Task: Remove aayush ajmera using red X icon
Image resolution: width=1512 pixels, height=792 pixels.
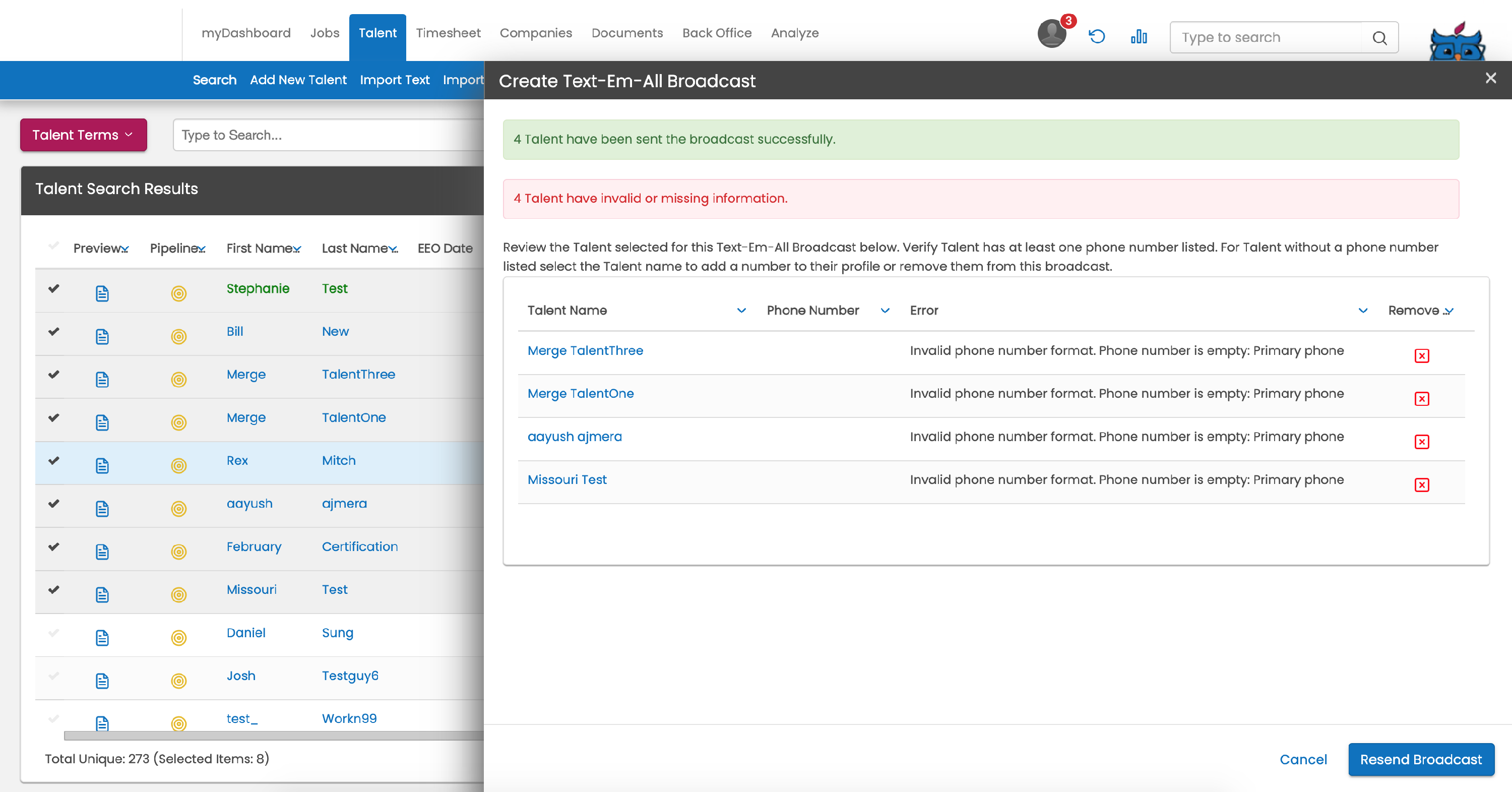Action: pos(1421,442)
